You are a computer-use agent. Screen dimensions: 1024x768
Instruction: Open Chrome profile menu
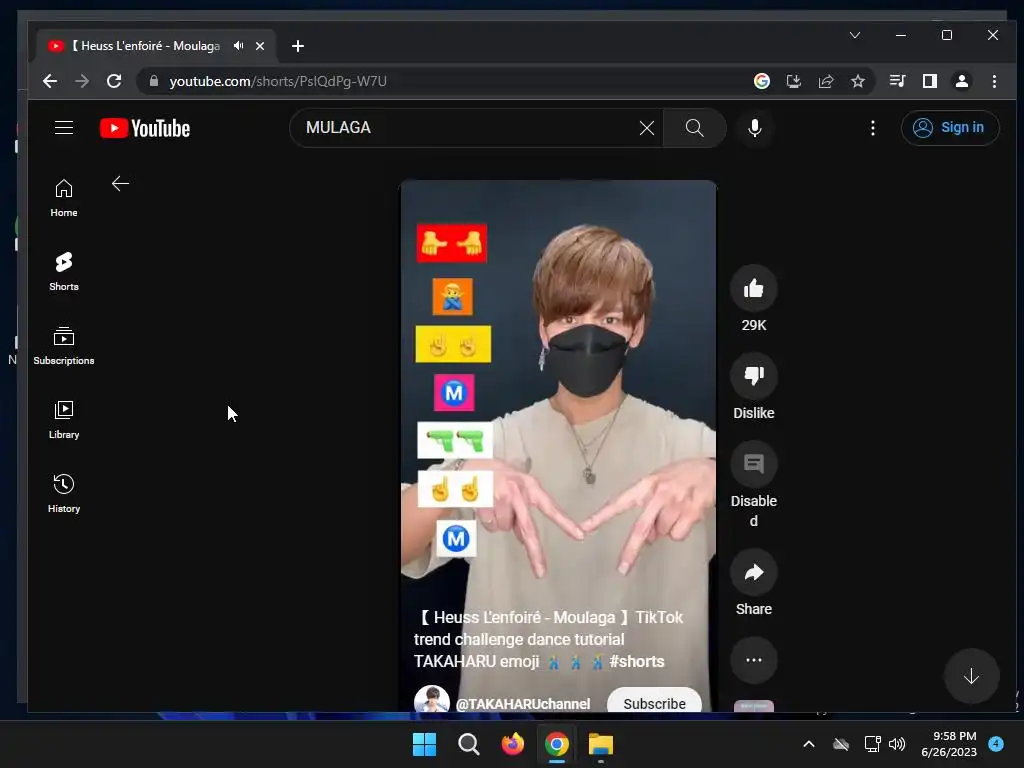coord(961,81)
